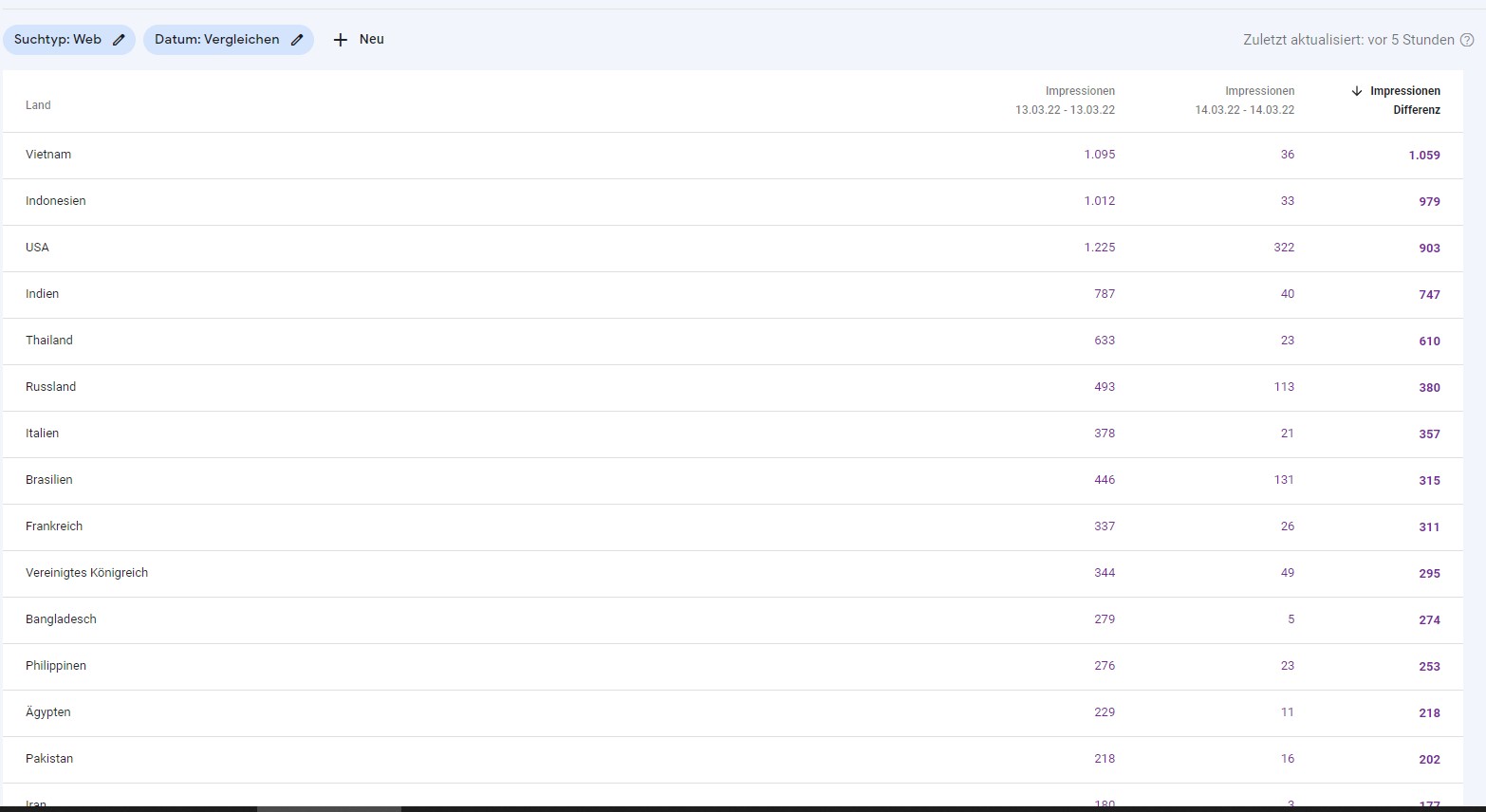Select the Brasilien row
The width and height of the screenshot is (1486, 812).
(x=49, y=480)
